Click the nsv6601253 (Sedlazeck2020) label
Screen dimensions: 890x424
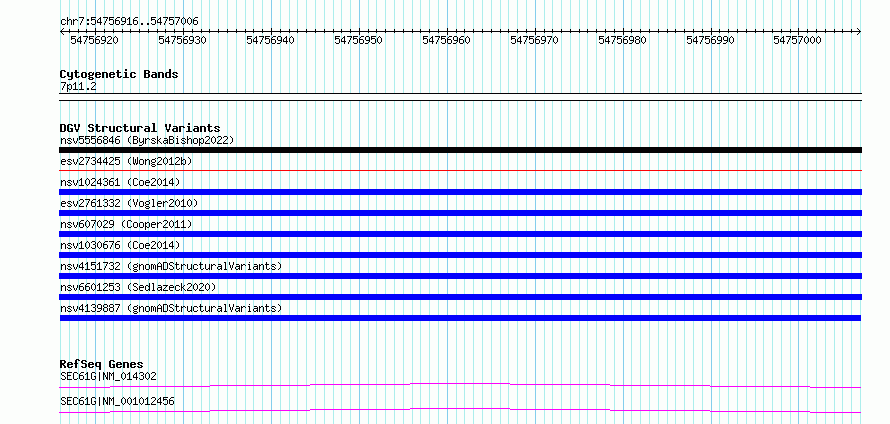click(x=138, y=287)
